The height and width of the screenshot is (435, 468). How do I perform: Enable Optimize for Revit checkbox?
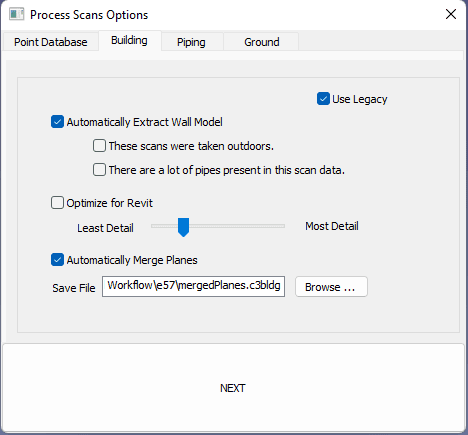coord(57,203)
